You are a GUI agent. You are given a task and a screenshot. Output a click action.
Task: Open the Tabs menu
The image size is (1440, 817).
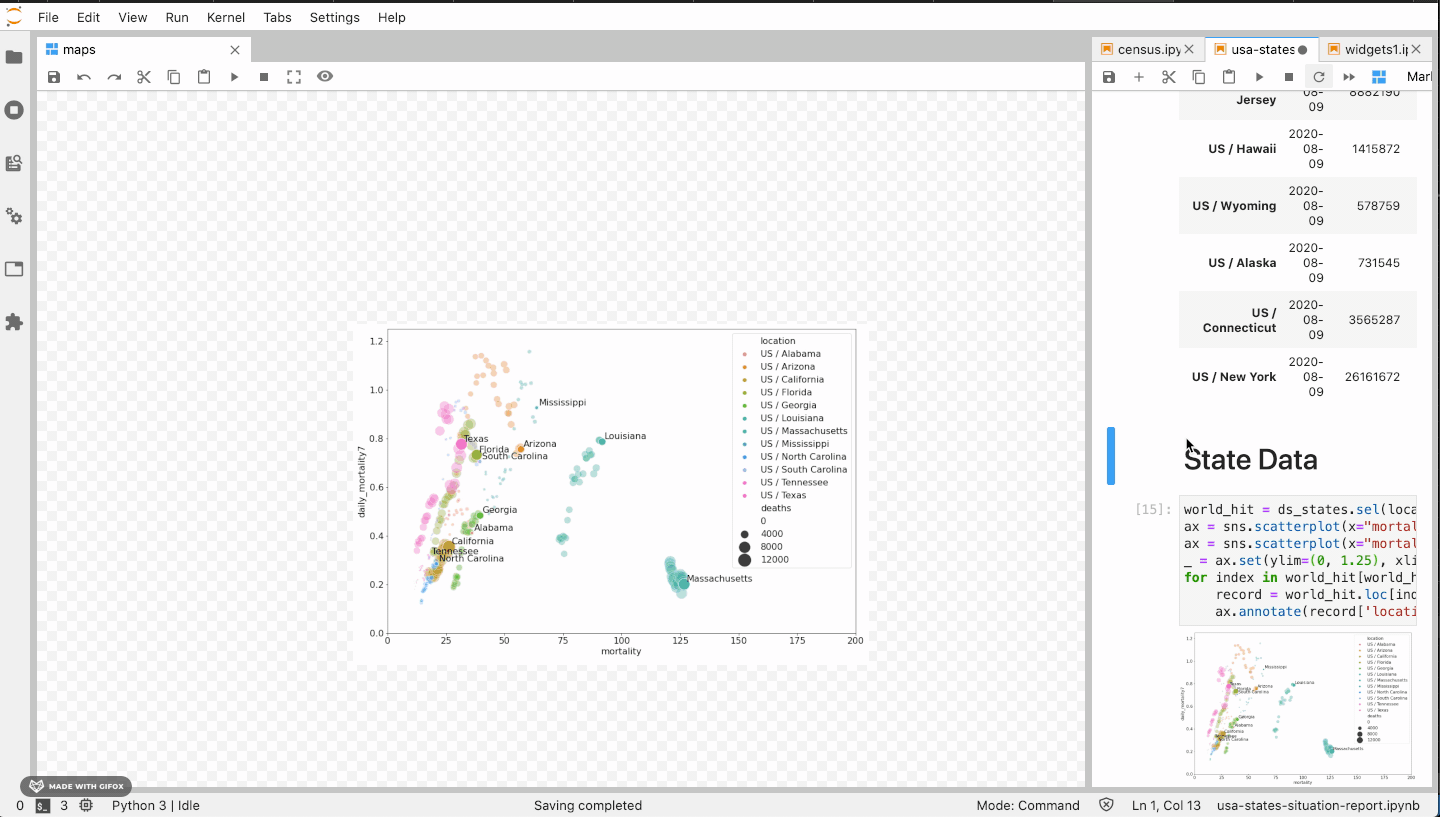278,17
